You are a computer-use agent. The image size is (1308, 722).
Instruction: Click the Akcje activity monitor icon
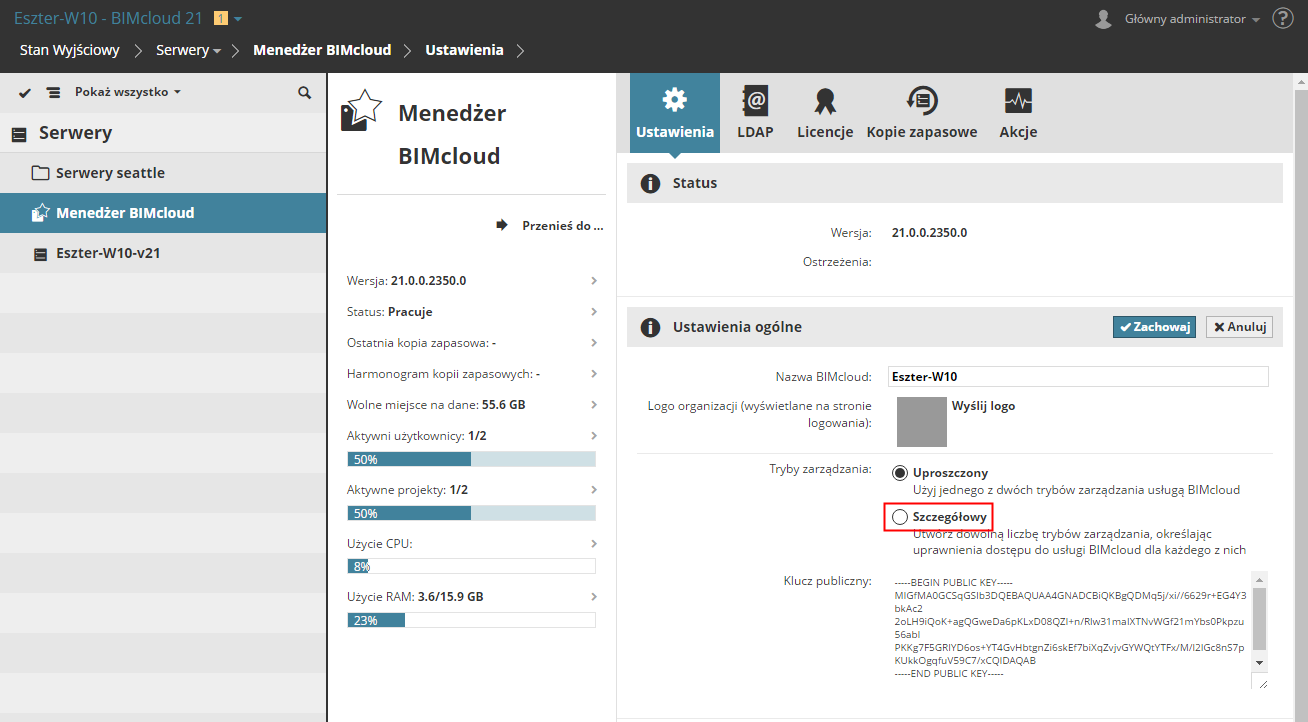coord(1018,100)
